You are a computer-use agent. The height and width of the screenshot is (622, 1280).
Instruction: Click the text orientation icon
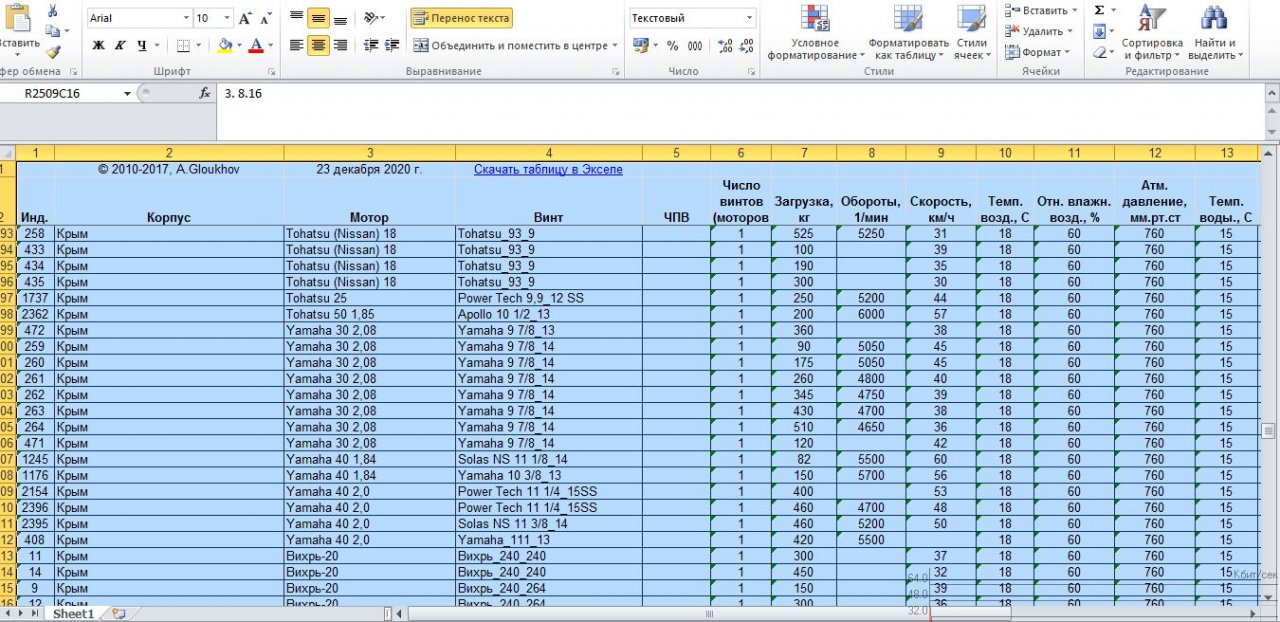point(371,18)
